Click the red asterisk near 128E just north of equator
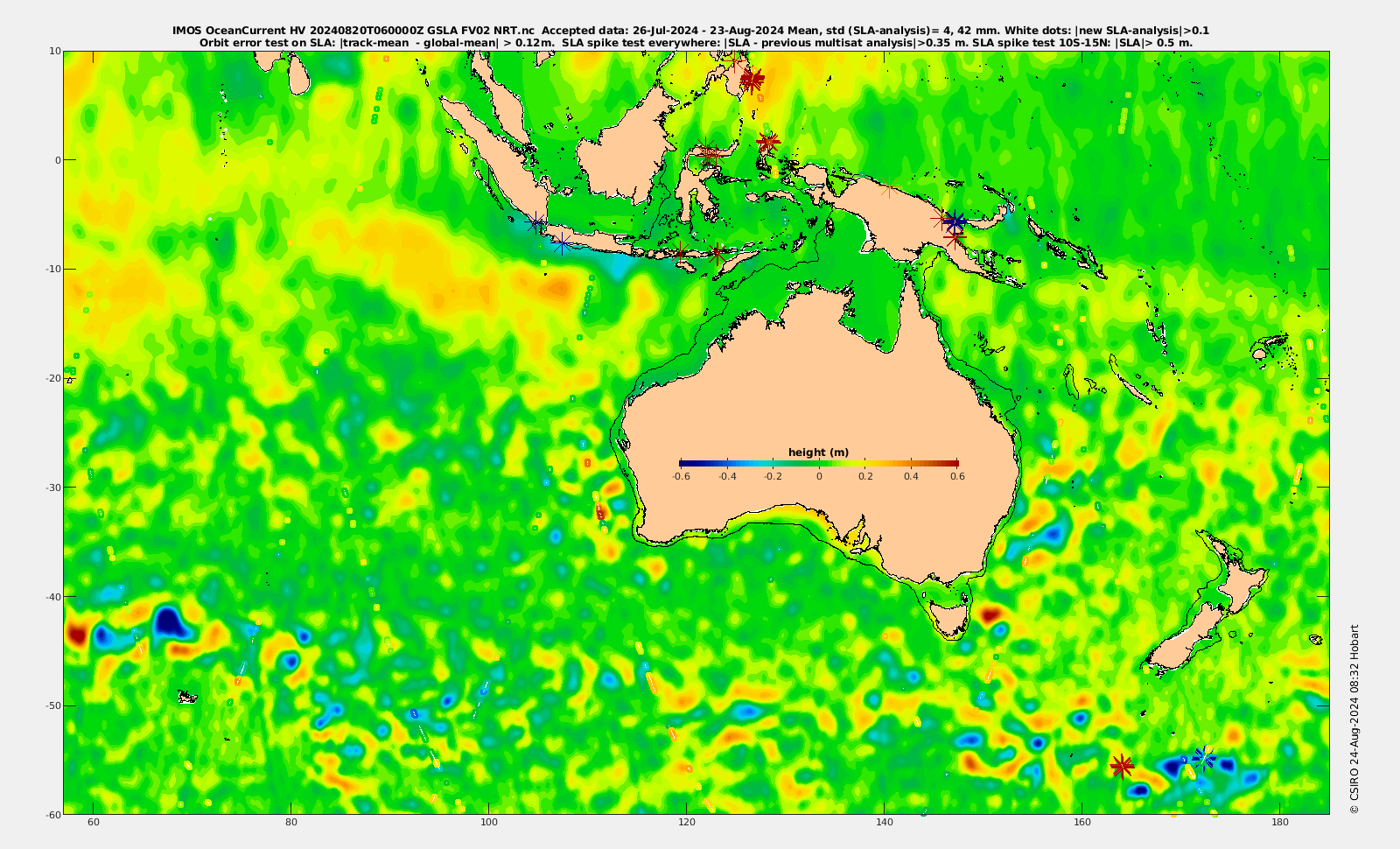 [767, 142]
